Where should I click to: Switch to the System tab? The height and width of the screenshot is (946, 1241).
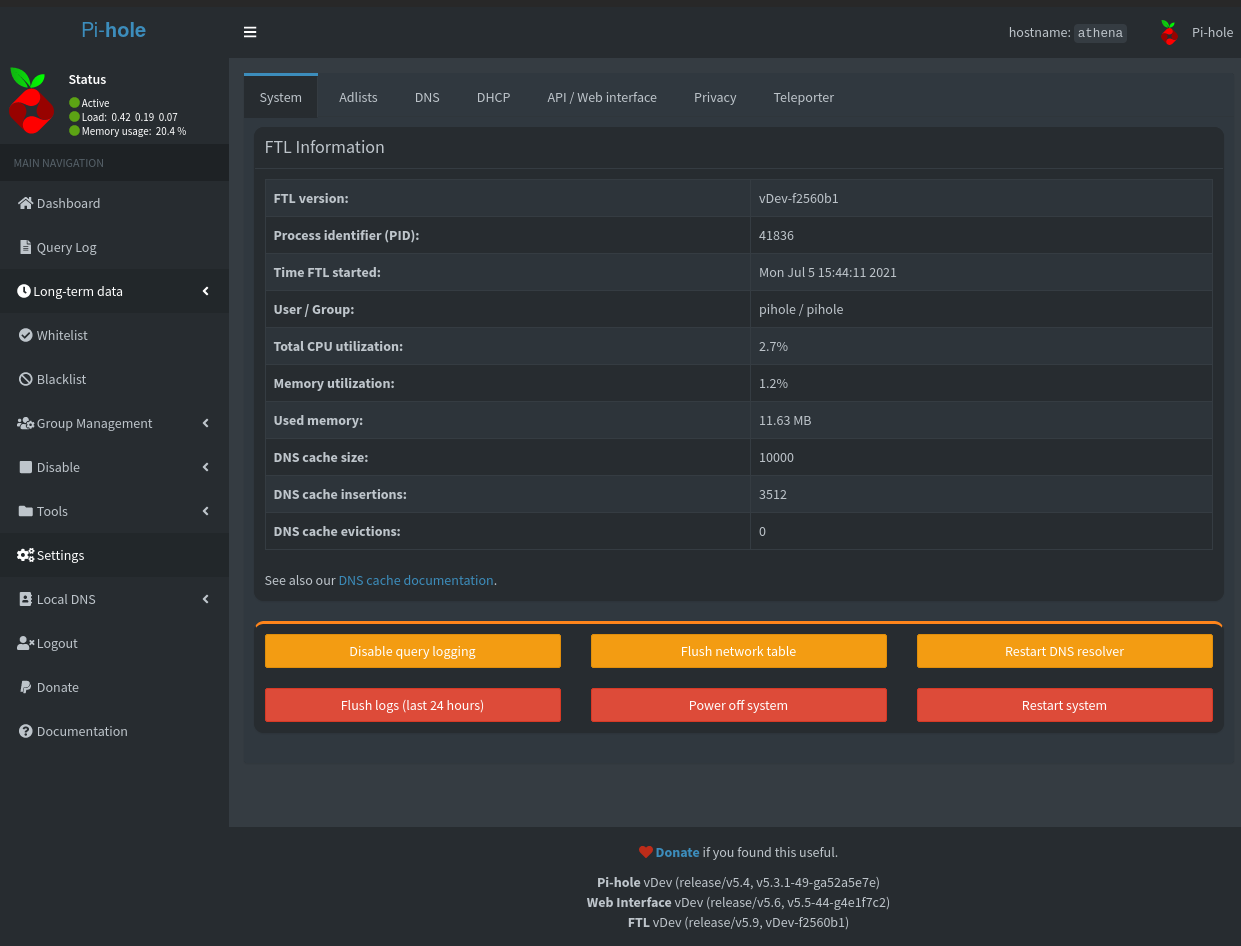tap(281, 97)
